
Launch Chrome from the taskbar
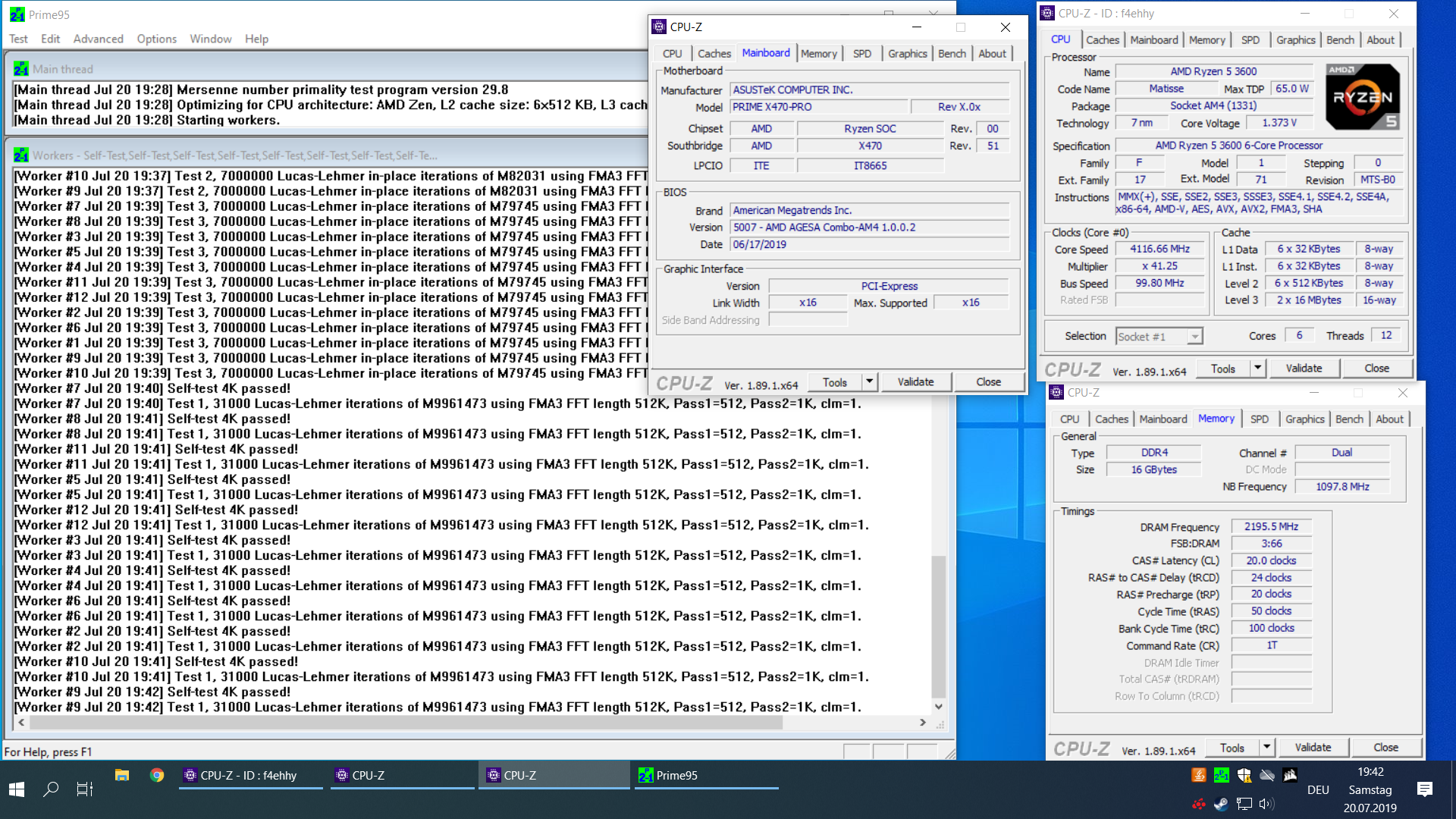(157, 775)
